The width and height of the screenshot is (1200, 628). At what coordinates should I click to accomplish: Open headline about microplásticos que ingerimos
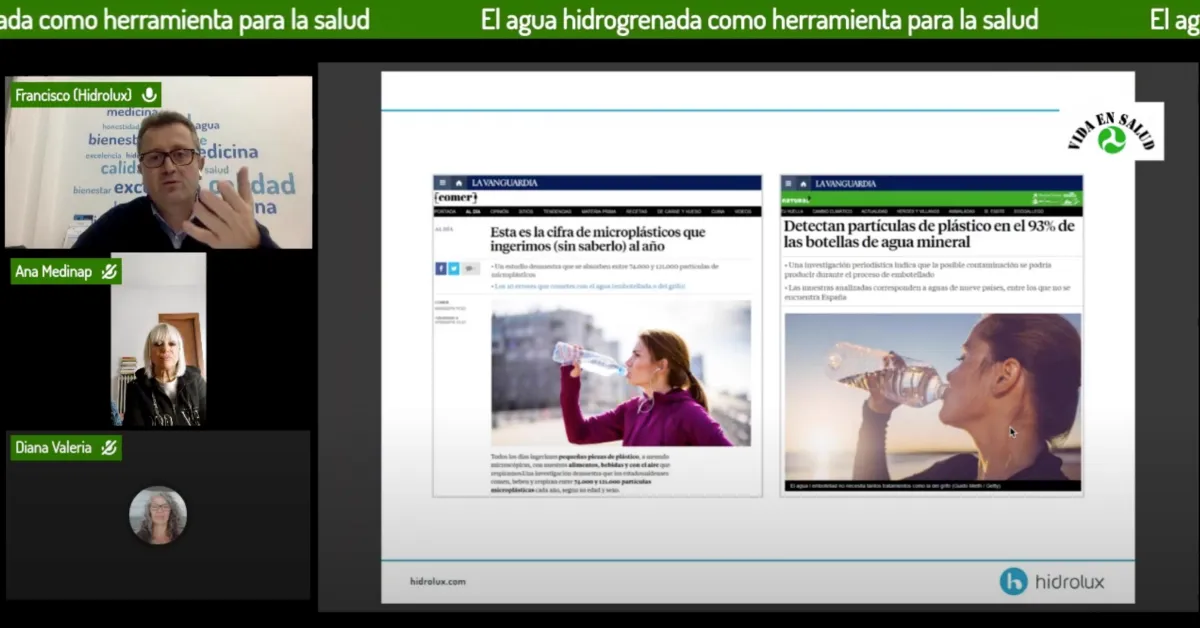pos(597,239)
